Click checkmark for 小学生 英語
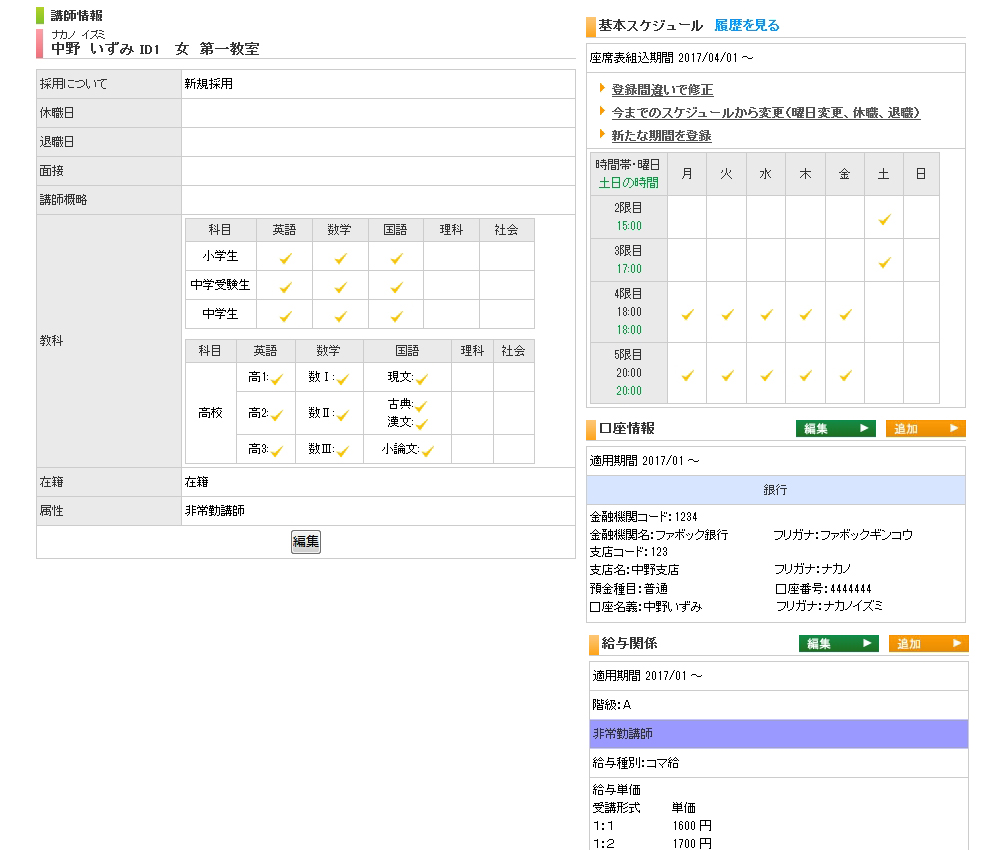 click(x=286, y=258)
